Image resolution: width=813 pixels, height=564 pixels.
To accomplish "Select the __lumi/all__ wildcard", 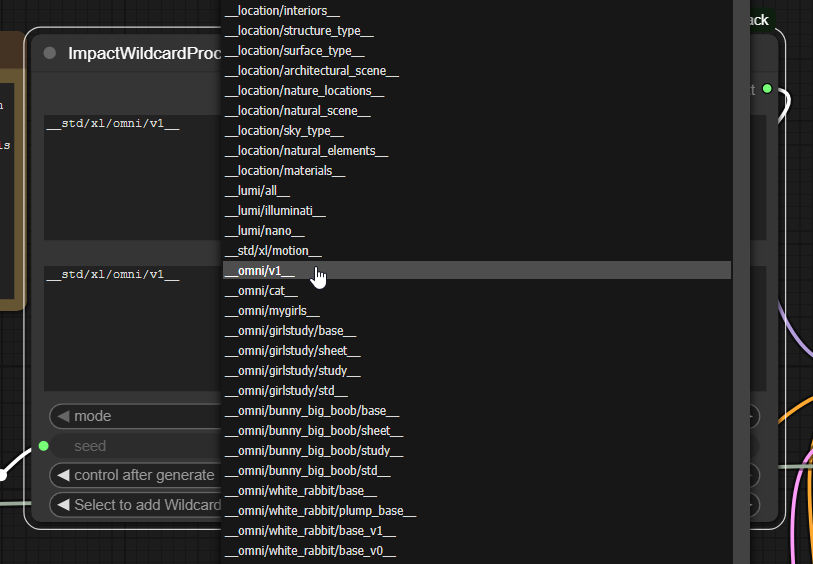I will point(477,191).
